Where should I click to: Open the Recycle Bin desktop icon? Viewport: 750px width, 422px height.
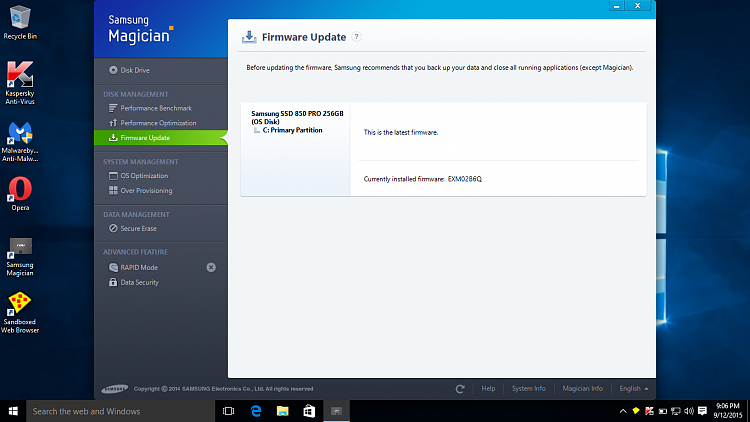tap(20, 22)
